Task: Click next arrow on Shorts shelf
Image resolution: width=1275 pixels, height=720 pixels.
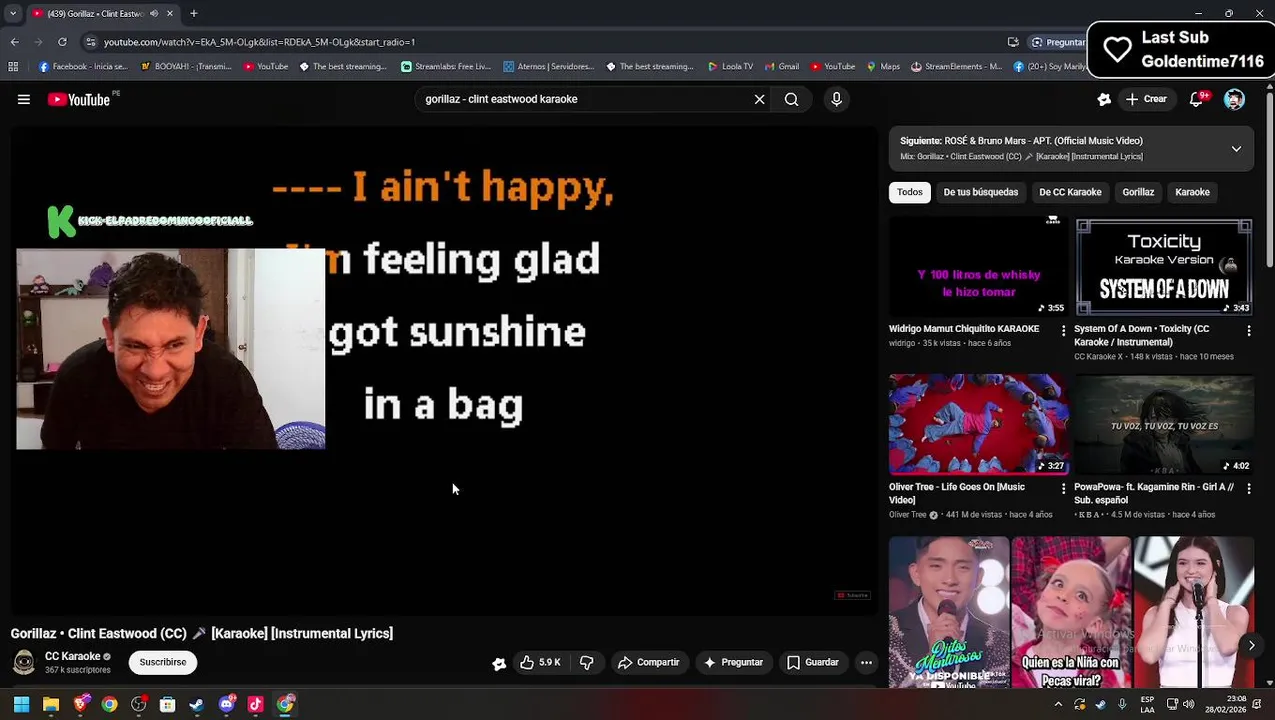Action: tap(1251, 646)
